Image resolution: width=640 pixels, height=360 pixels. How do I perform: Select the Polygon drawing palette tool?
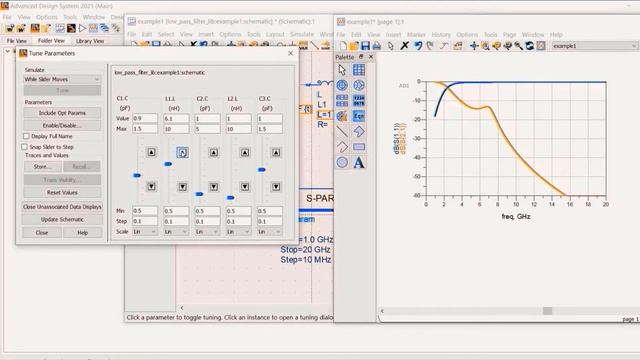[x=359, y=131]
